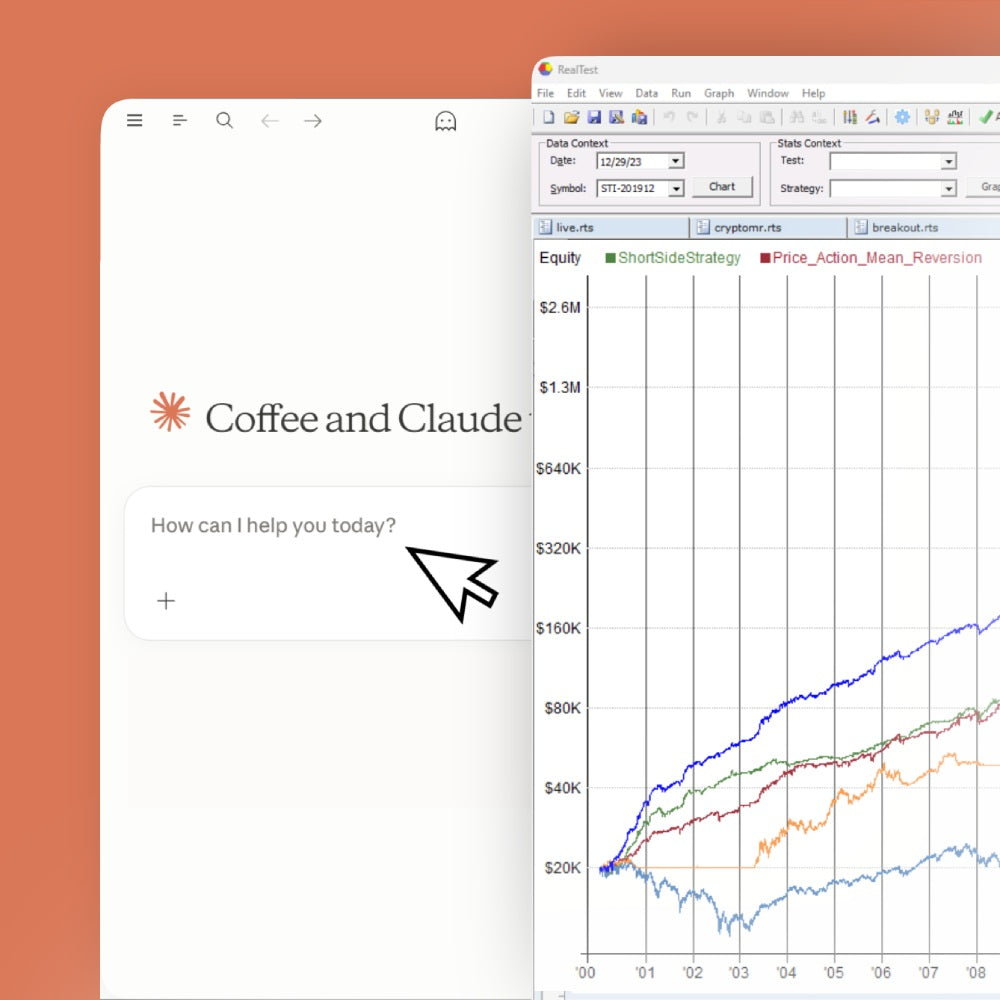
Task: Open the Edit menu in RealTest
Action: coord(576,93)
